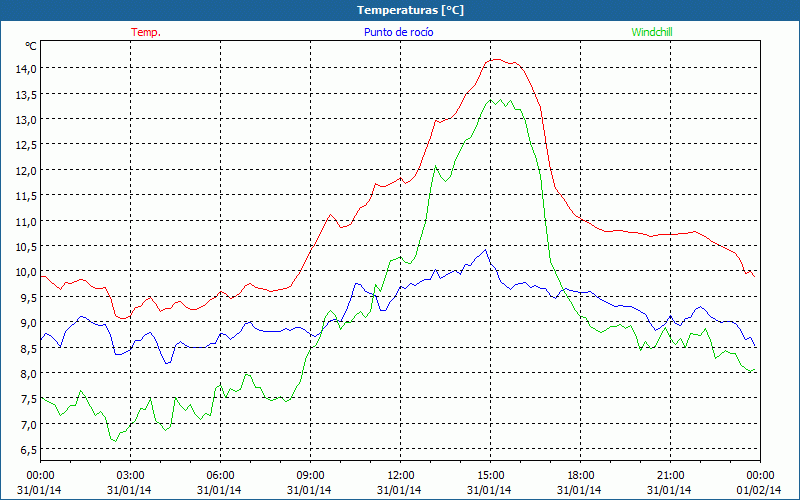Click the 21:00 time axis label
Screen dimensions: 800x500
tap(670, 476)
